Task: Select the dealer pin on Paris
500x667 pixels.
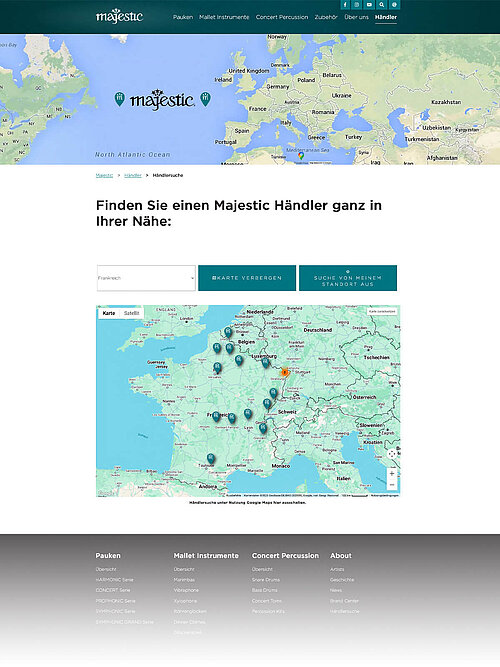Action: pos(217,368)
